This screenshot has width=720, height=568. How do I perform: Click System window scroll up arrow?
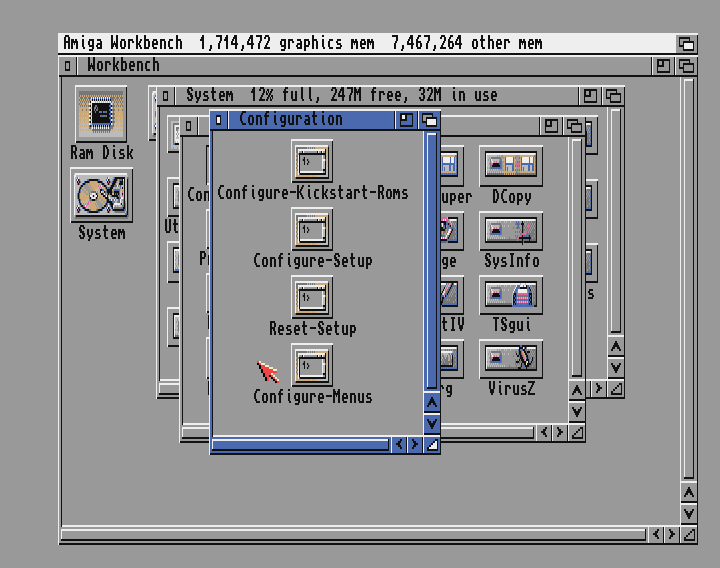click(x=616, y=347)
